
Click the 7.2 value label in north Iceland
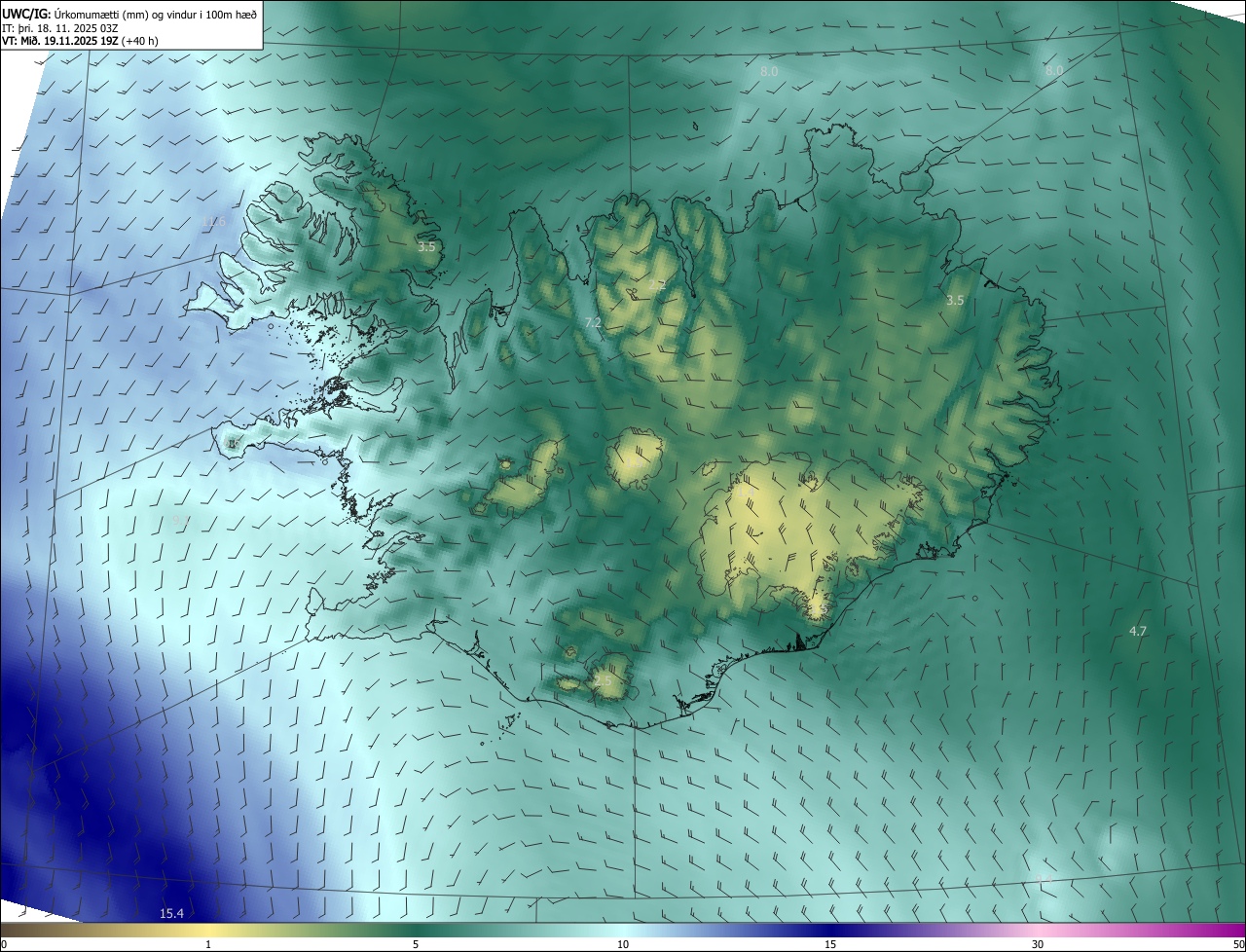(x=593, y=322)
